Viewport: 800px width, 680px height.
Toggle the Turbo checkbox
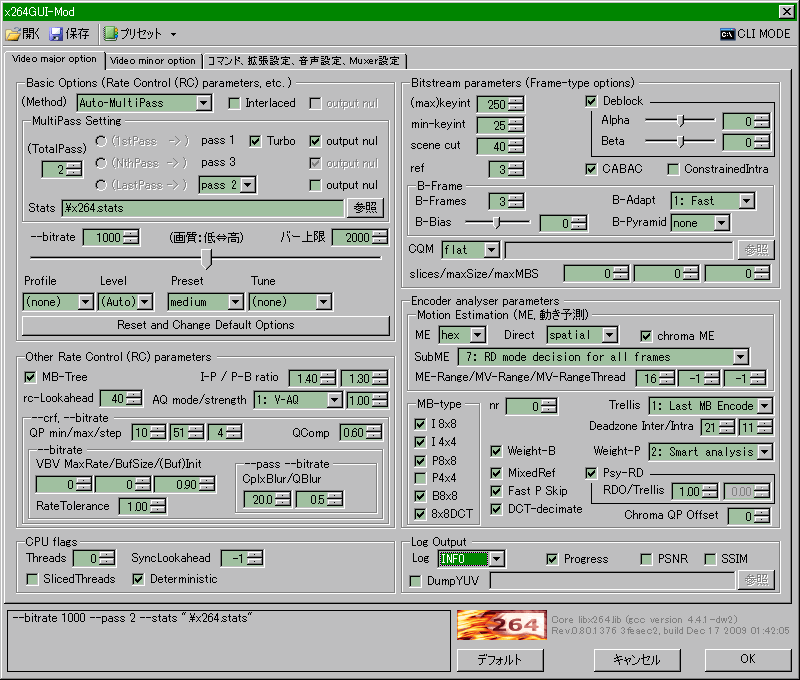click(x=255, y=141)
